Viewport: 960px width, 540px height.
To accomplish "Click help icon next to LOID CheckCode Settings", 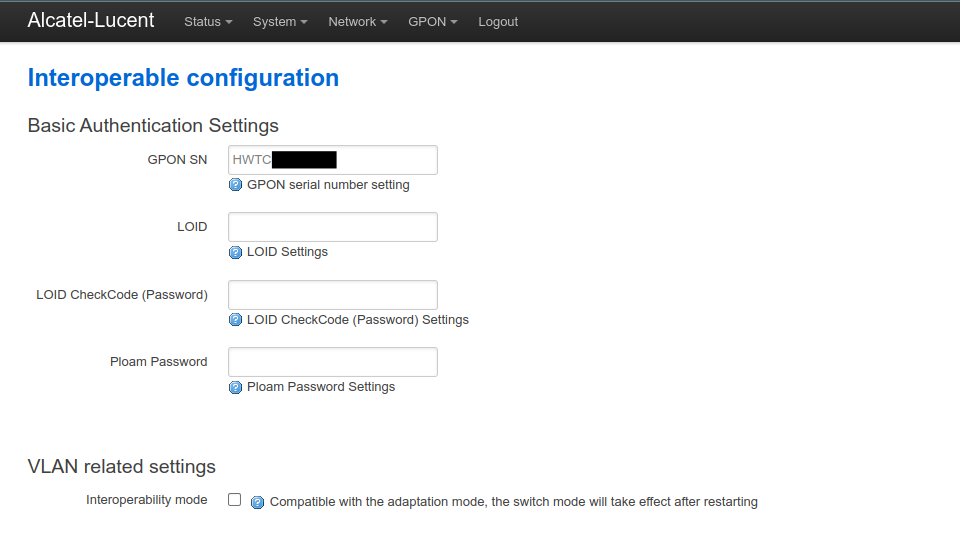I will [x=235, y=320].
